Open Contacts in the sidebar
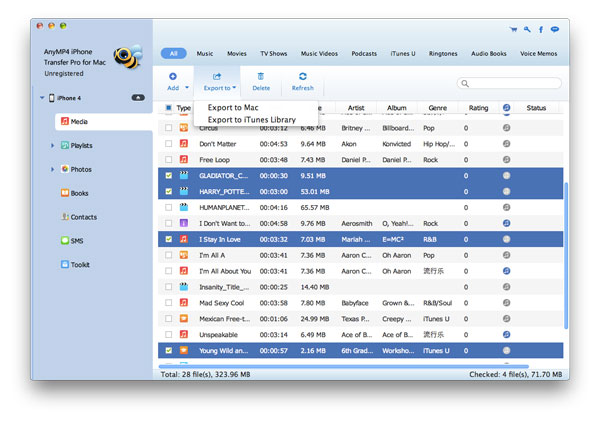The height and width of the screenshot is (422, 600). pyautogui.click(x=83, y=216)
